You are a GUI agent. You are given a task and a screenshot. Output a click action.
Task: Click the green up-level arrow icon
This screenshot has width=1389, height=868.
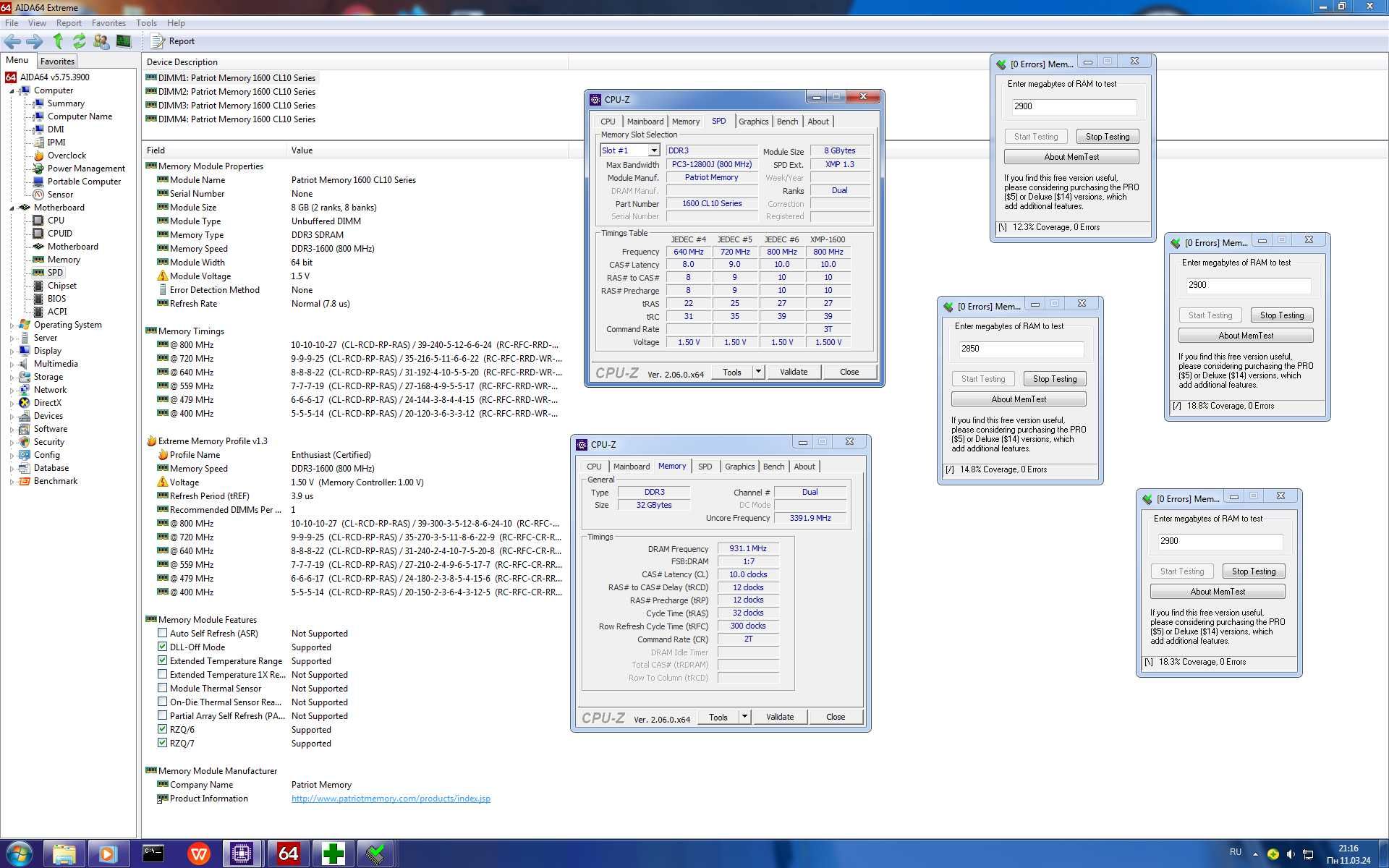58,41
